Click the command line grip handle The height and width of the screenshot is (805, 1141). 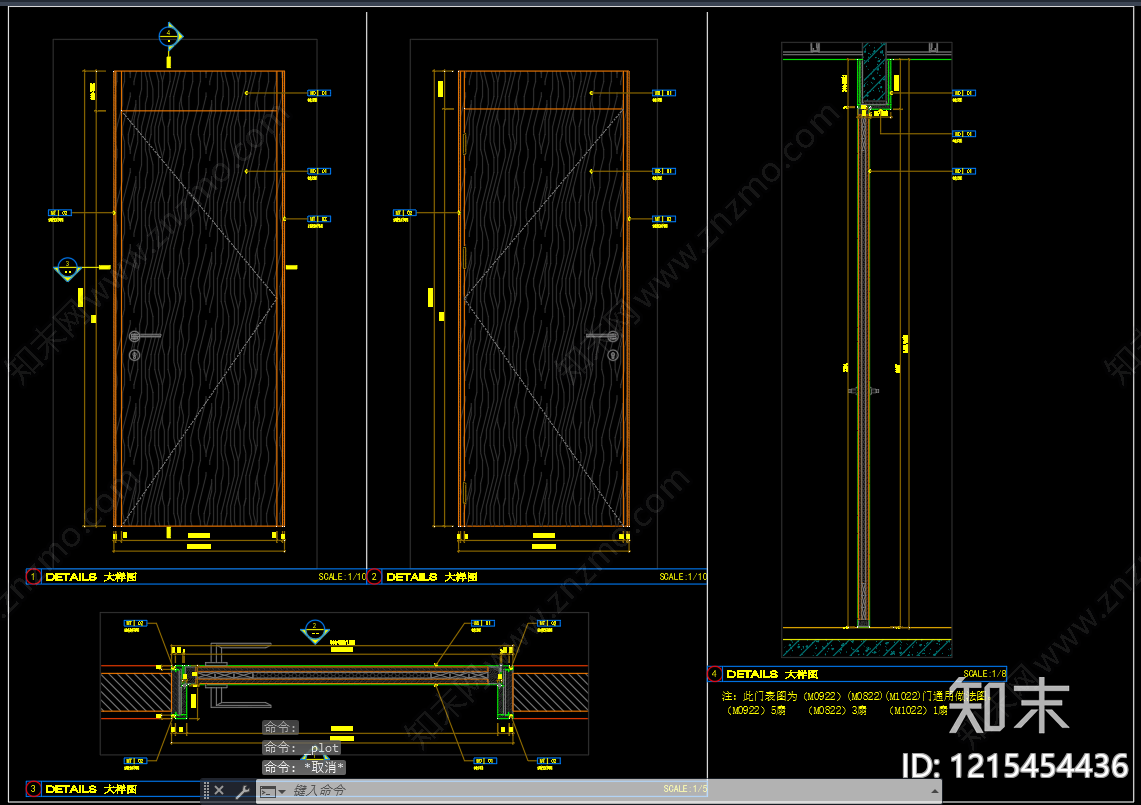pos(206,790)
